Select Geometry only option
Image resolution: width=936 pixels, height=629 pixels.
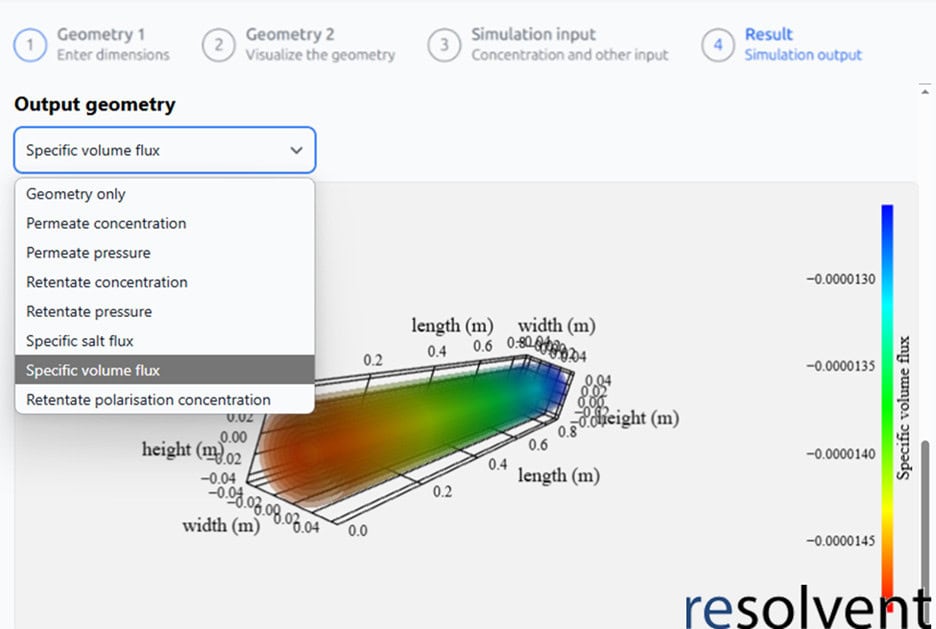[76, 194]
